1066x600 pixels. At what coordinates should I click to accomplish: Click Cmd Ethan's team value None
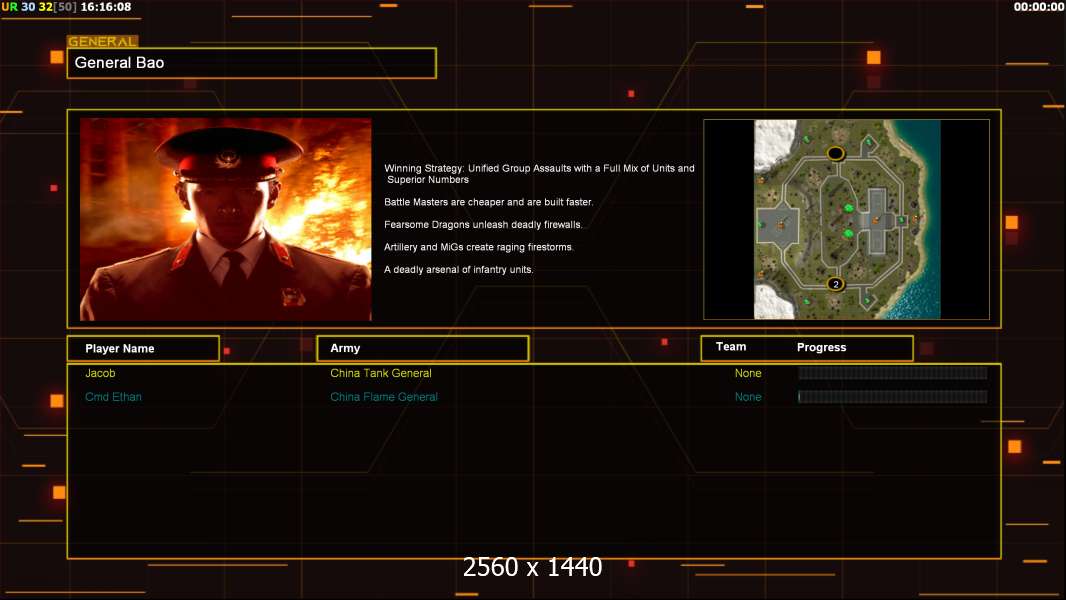coord(748,397)
